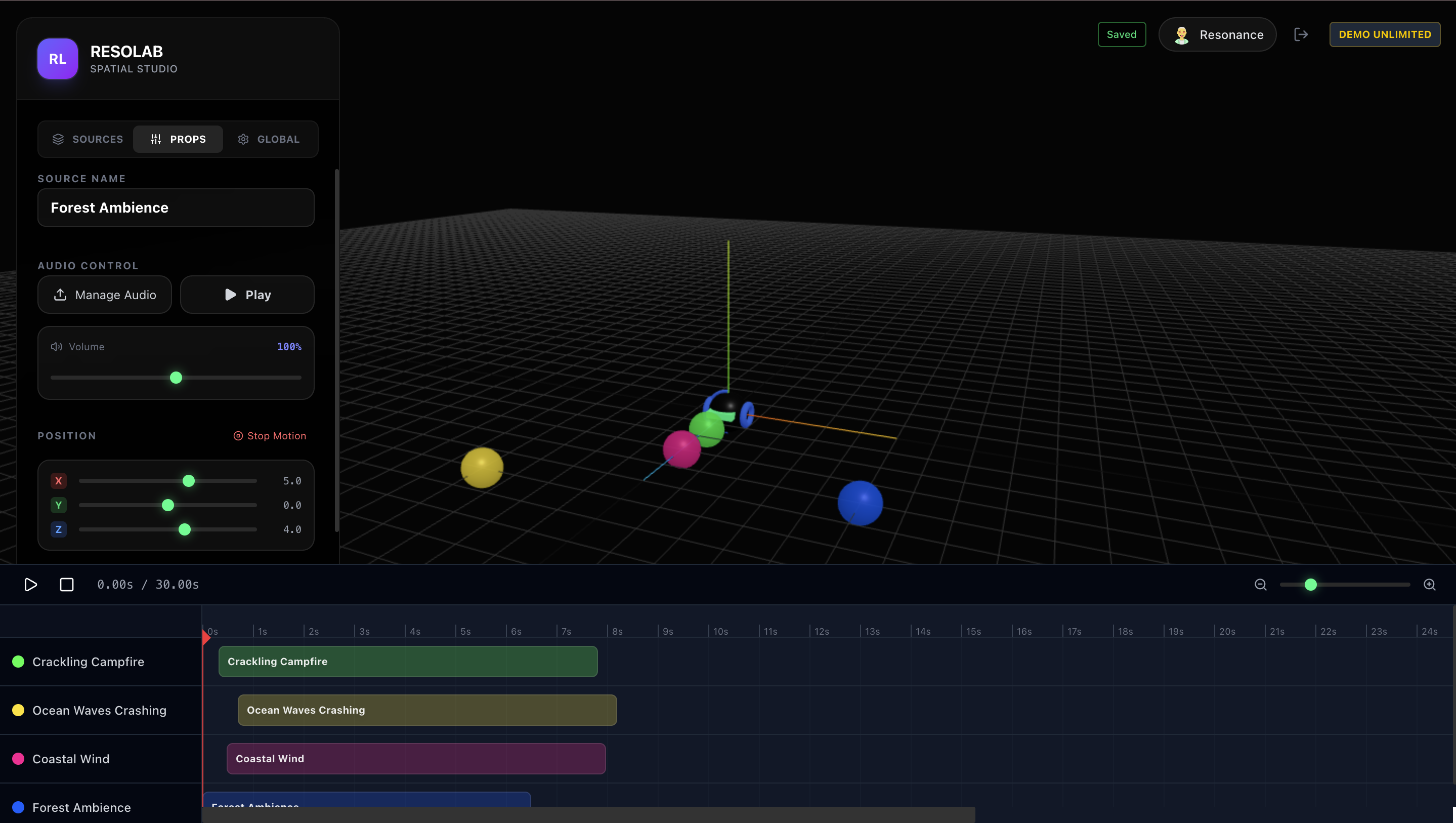Image resolution: width=1456 pixels, height=823 pixels.
Task: Click the Volume slider handle
Action: 176,377
